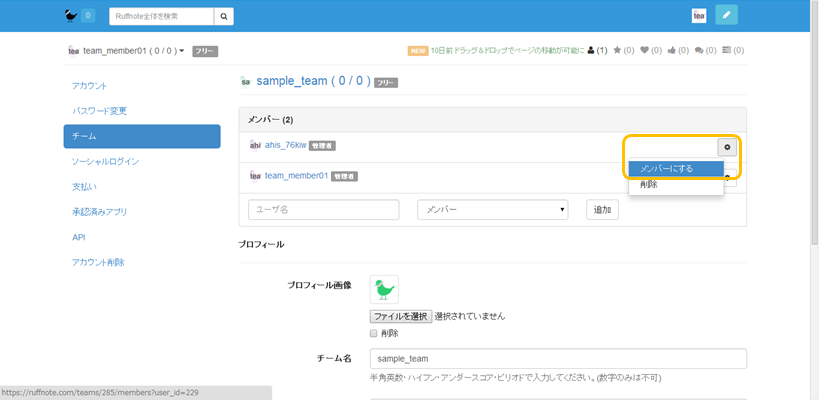
Task: Click the thumbs-up counter icon
Action: 671,50
